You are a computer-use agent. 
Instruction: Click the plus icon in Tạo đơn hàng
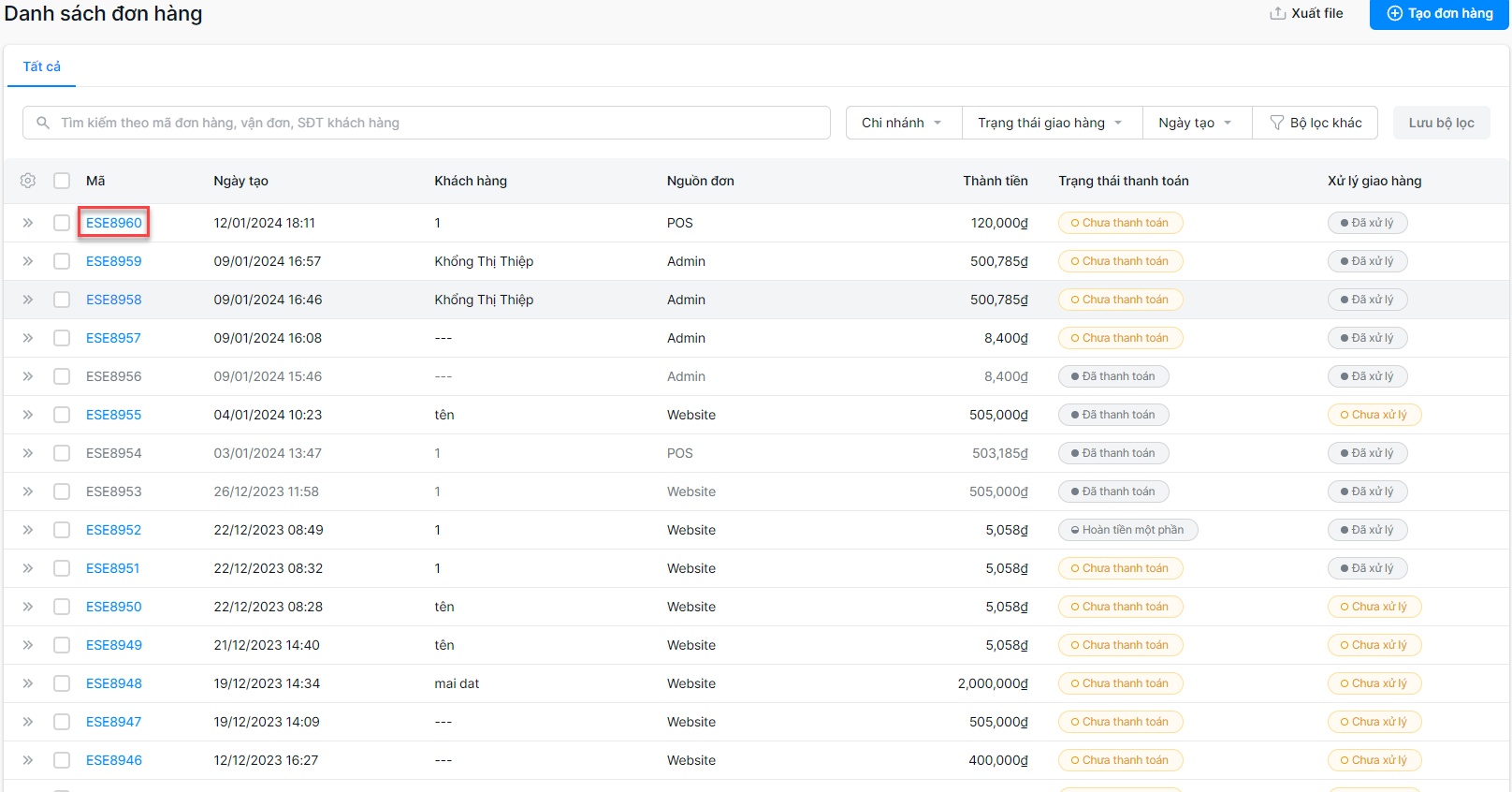click(x=1394, y=13)
